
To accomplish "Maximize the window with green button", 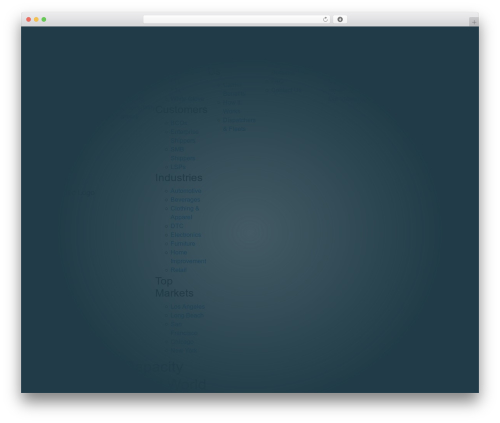I will (x=44, y=20).
